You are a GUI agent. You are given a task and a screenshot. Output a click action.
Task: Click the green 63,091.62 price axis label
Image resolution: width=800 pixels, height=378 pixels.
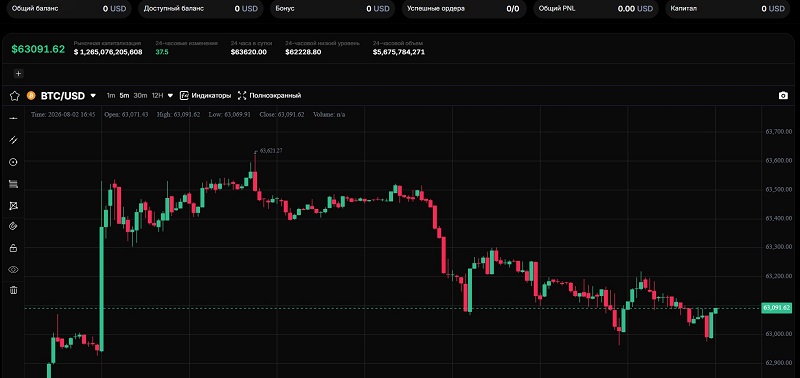pyautogui.click(x=776, y=308)
